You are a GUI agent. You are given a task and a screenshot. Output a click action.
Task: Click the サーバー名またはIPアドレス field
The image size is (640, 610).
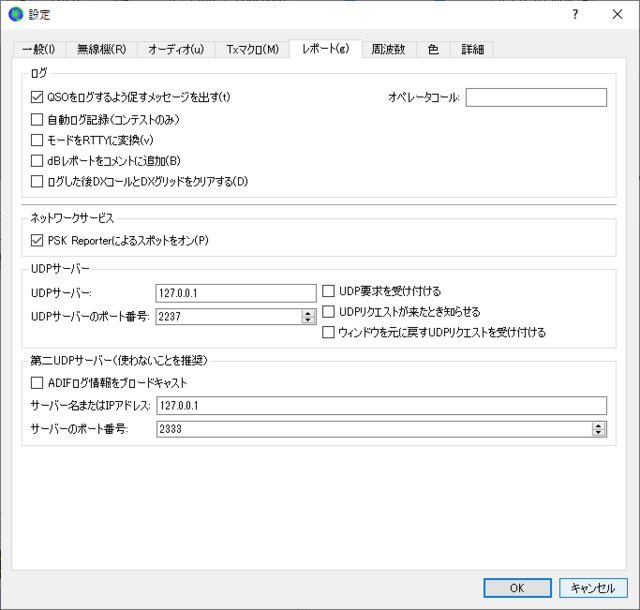pos(382,405)
